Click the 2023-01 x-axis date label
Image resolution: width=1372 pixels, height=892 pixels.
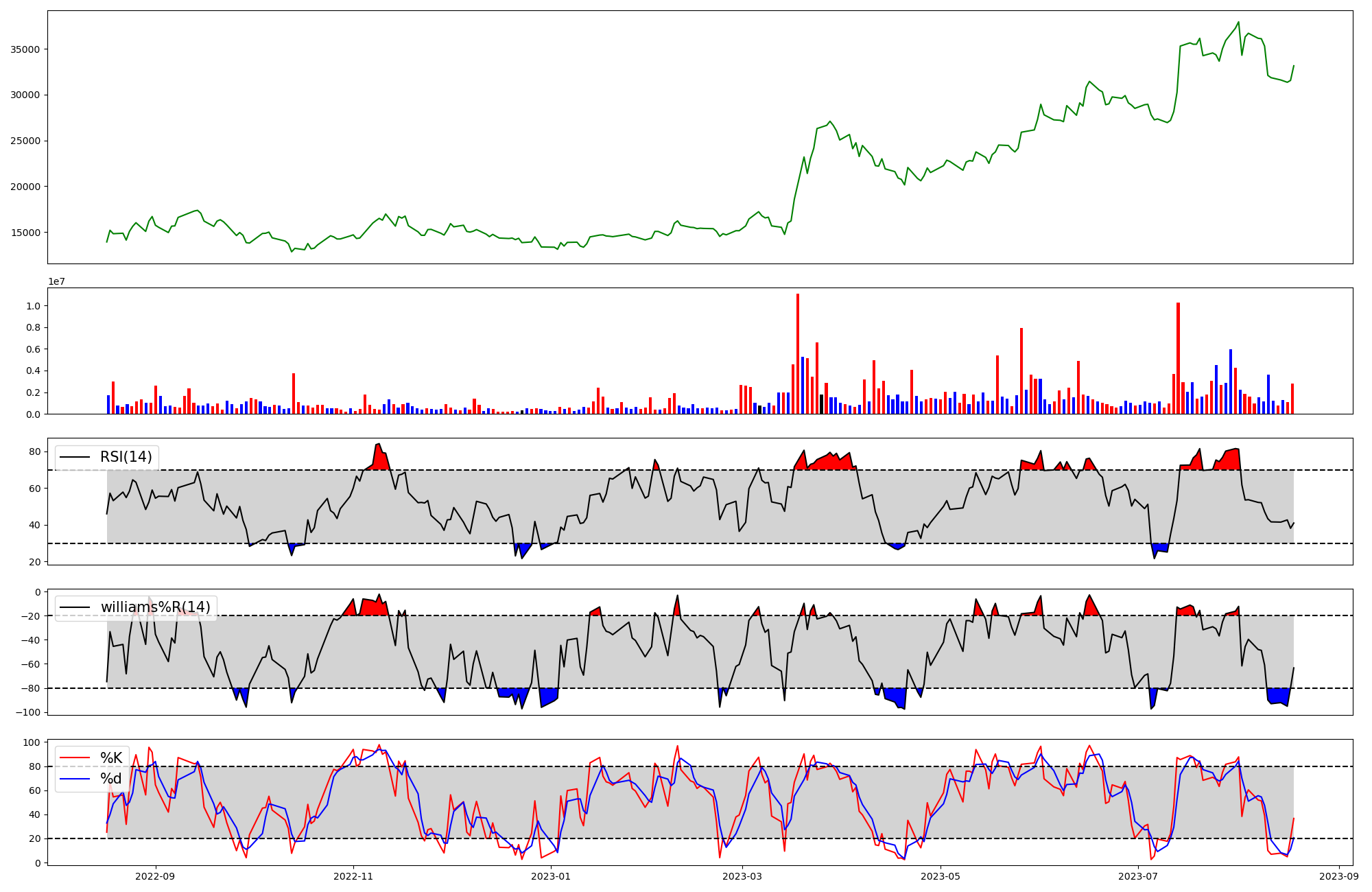tap(551, 876)
